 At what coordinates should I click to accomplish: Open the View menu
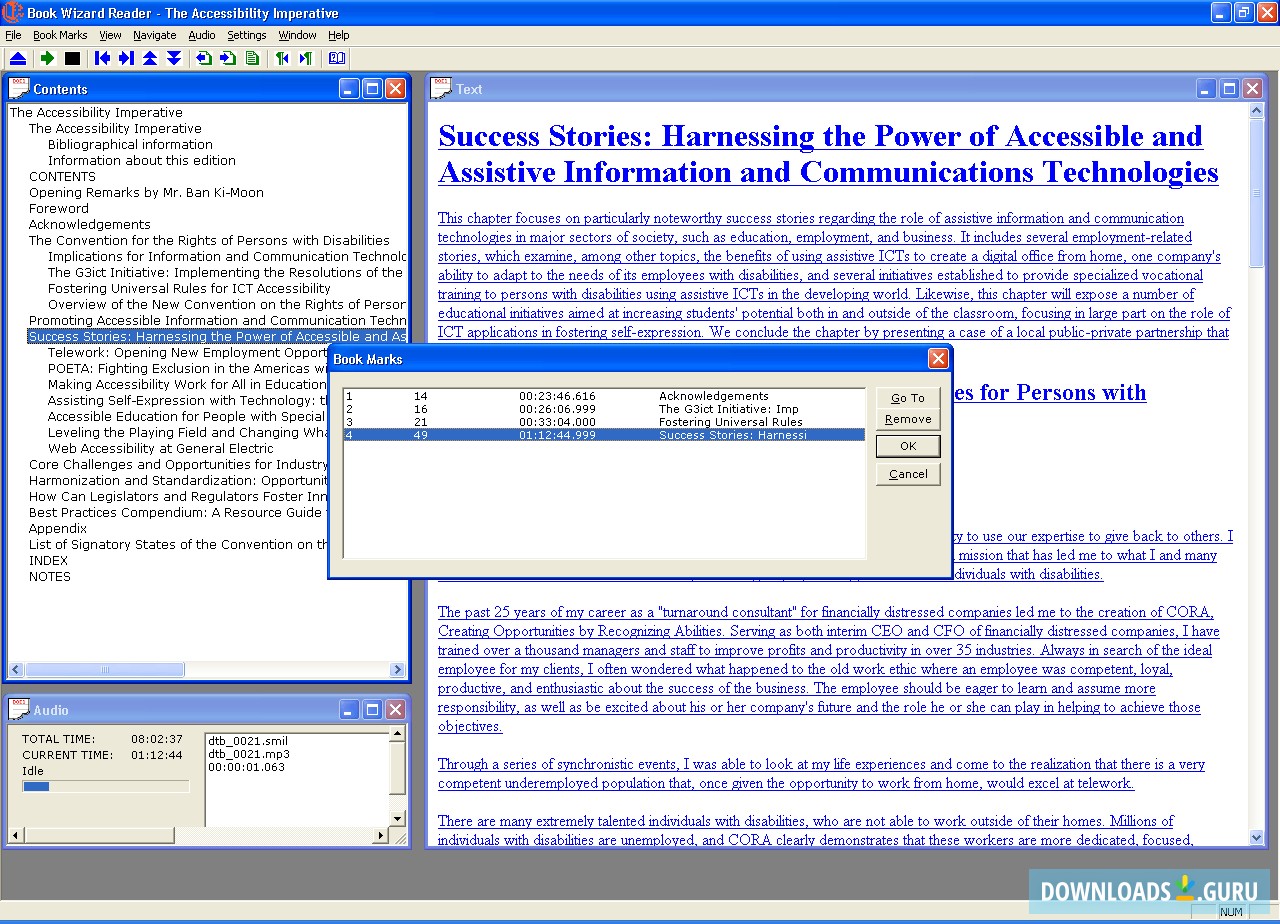(x=110, y=35)
